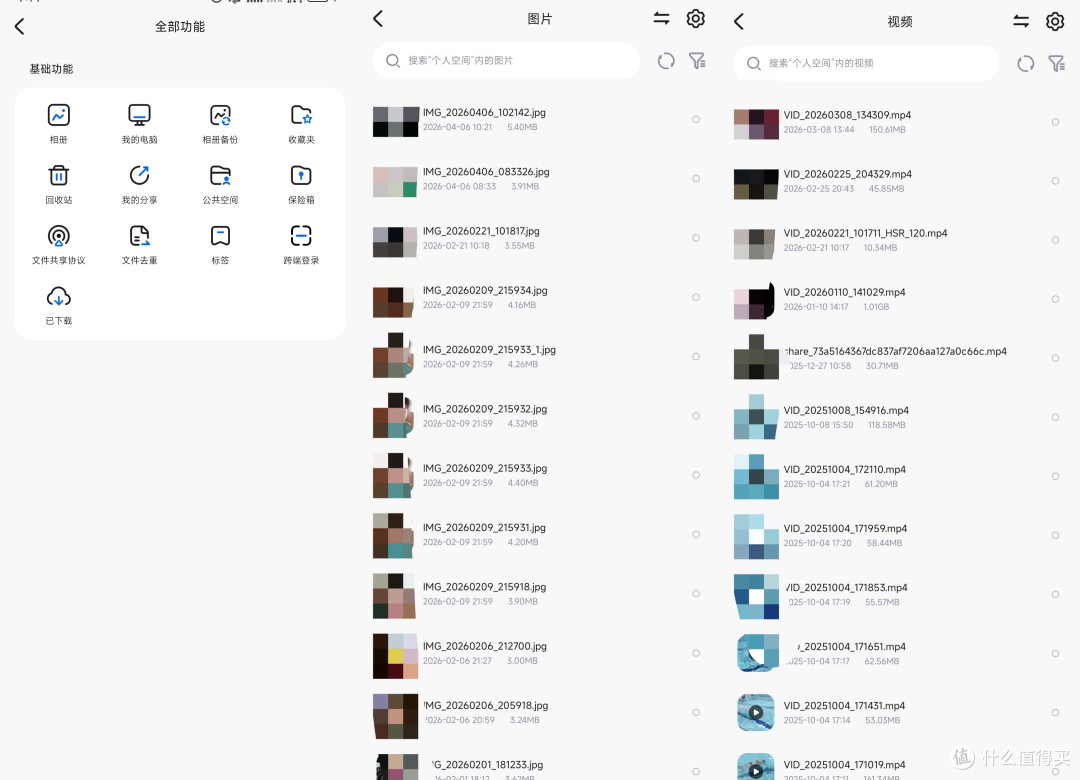The height and width of the screenshot is (780, 1080).
Task: Select radio for VID_20260225_204329.mp4
Action: point(1055,181)
